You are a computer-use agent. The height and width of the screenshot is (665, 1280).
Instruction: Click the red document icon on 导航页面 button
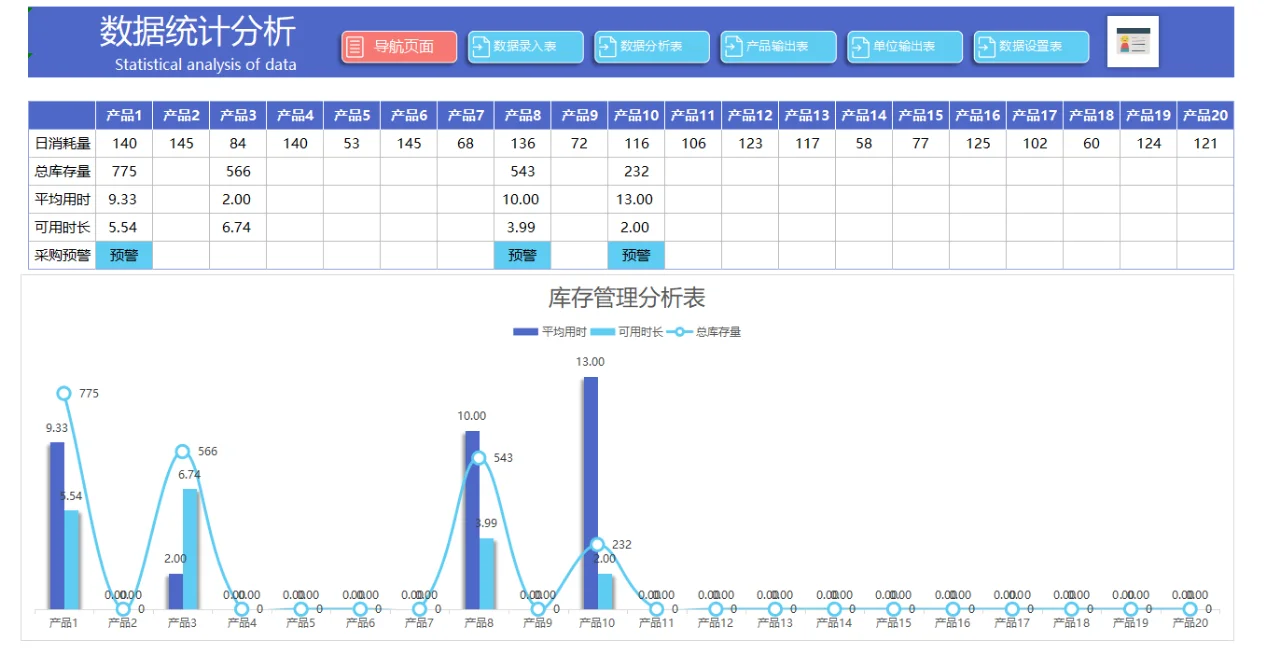(x=357, y=46)
